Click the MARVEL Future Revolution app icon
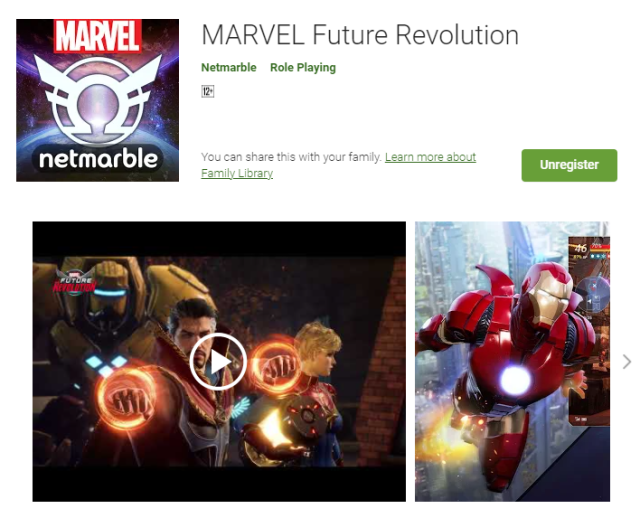The width and height of the screenshot is (640, 518). [97, 100]
